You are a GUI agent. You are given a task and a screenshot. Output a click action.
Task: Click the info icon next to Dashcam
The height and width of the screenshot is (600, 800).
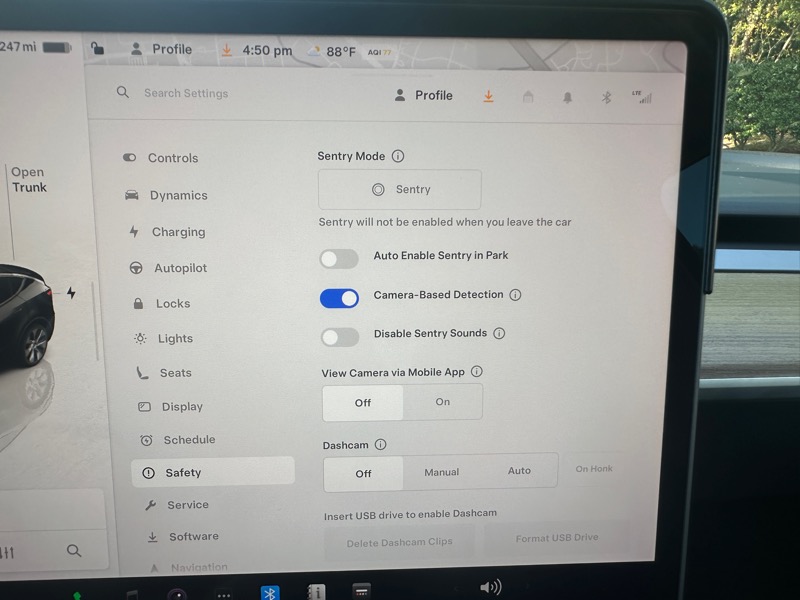(x=380, y=445)
